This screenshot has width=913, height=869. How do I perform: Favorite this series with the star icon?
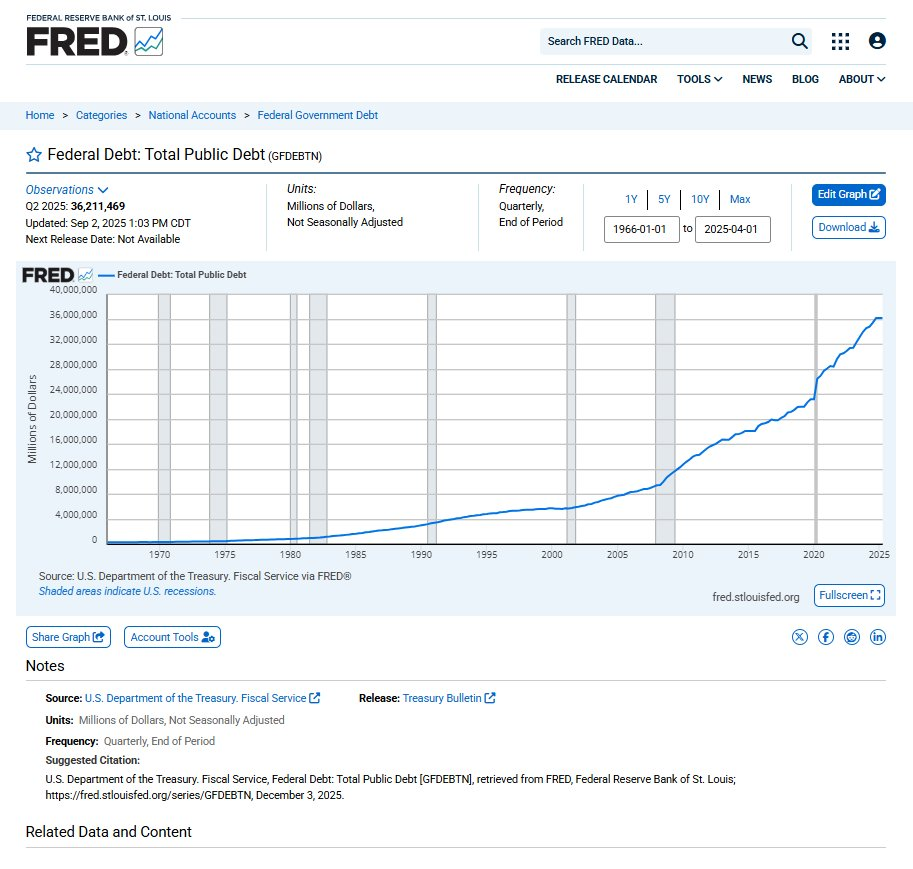coord(34,155)
